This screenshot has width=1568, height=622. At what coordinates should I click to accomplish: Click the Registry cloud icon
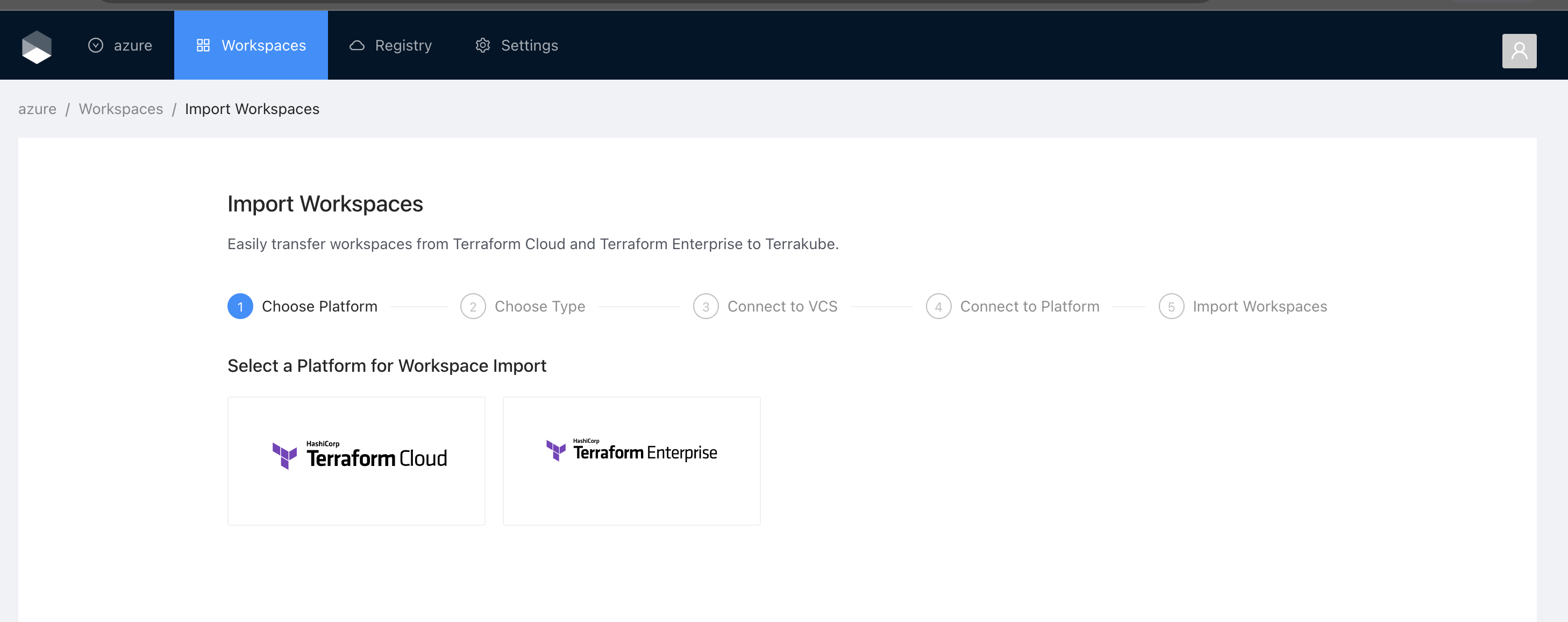point(357,46)
